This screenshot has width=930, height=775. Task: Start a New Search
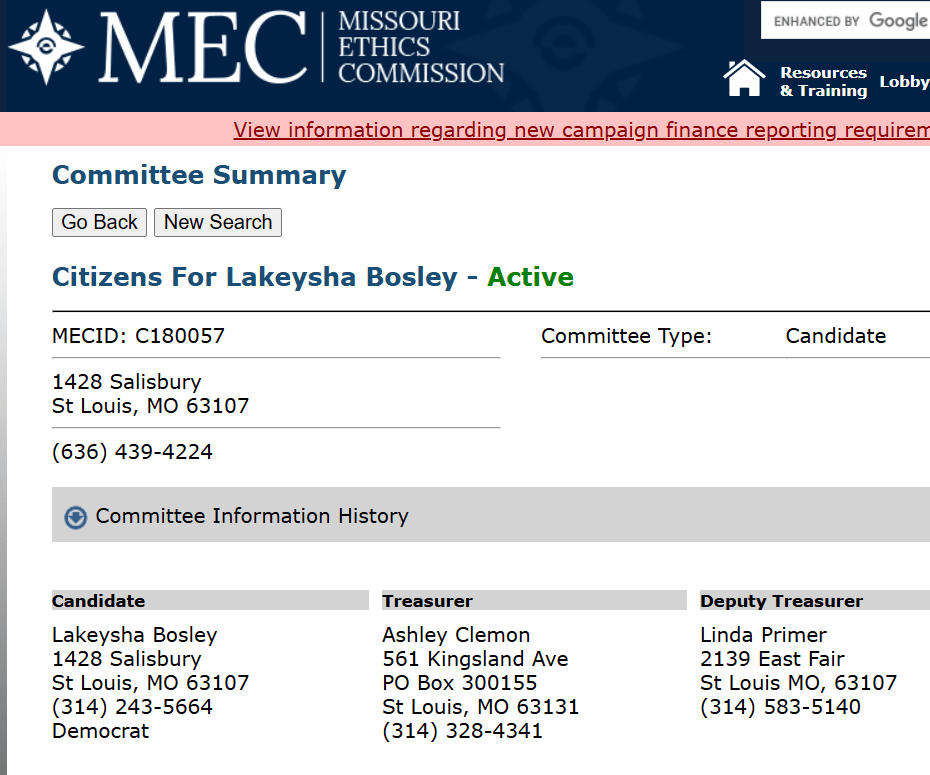pyautogui.click(x=217, y=222)
